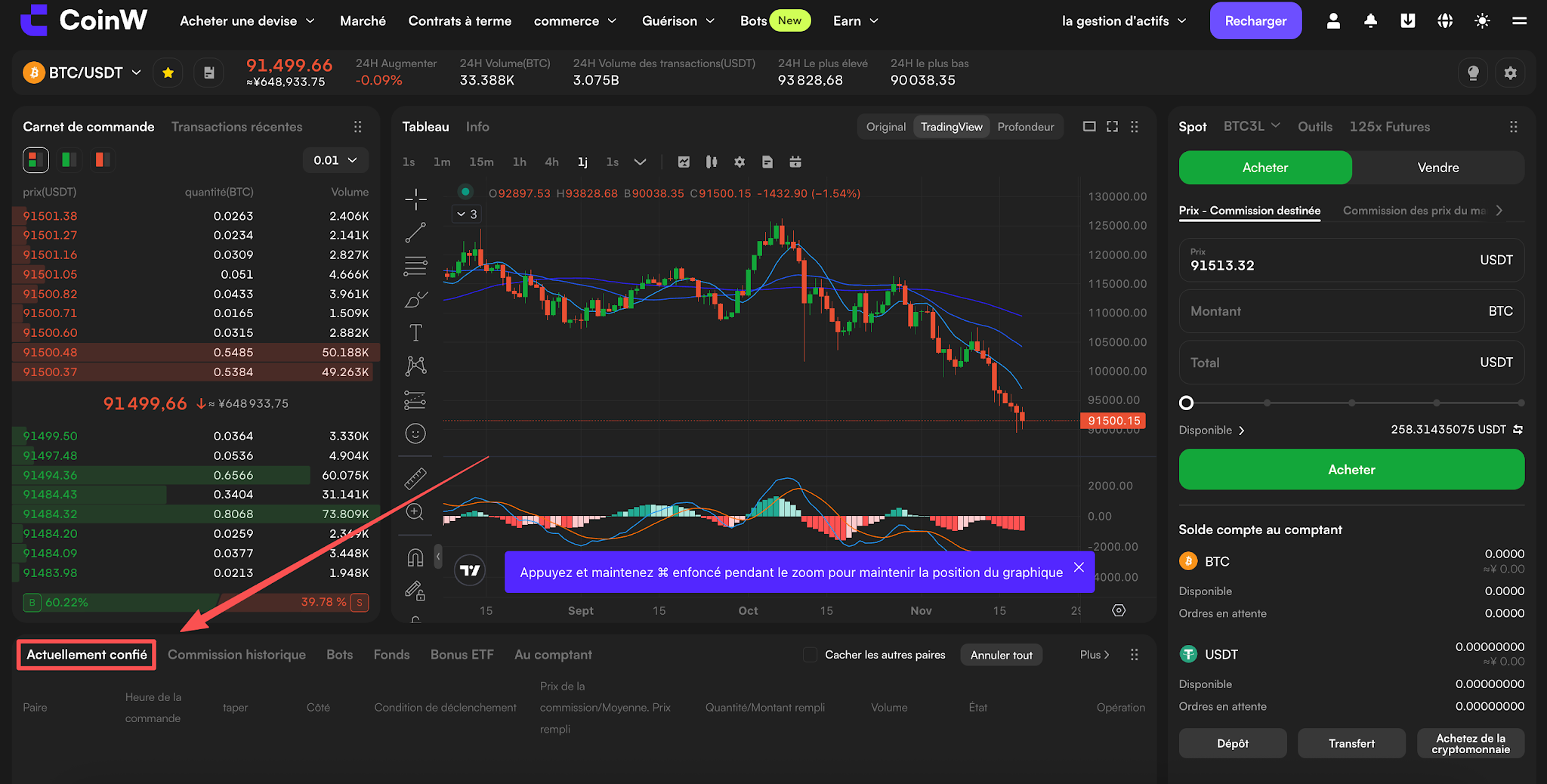1547x784 pixels.
Task: Enter fullscreen mode for the chart
Action: [1112, 127]
